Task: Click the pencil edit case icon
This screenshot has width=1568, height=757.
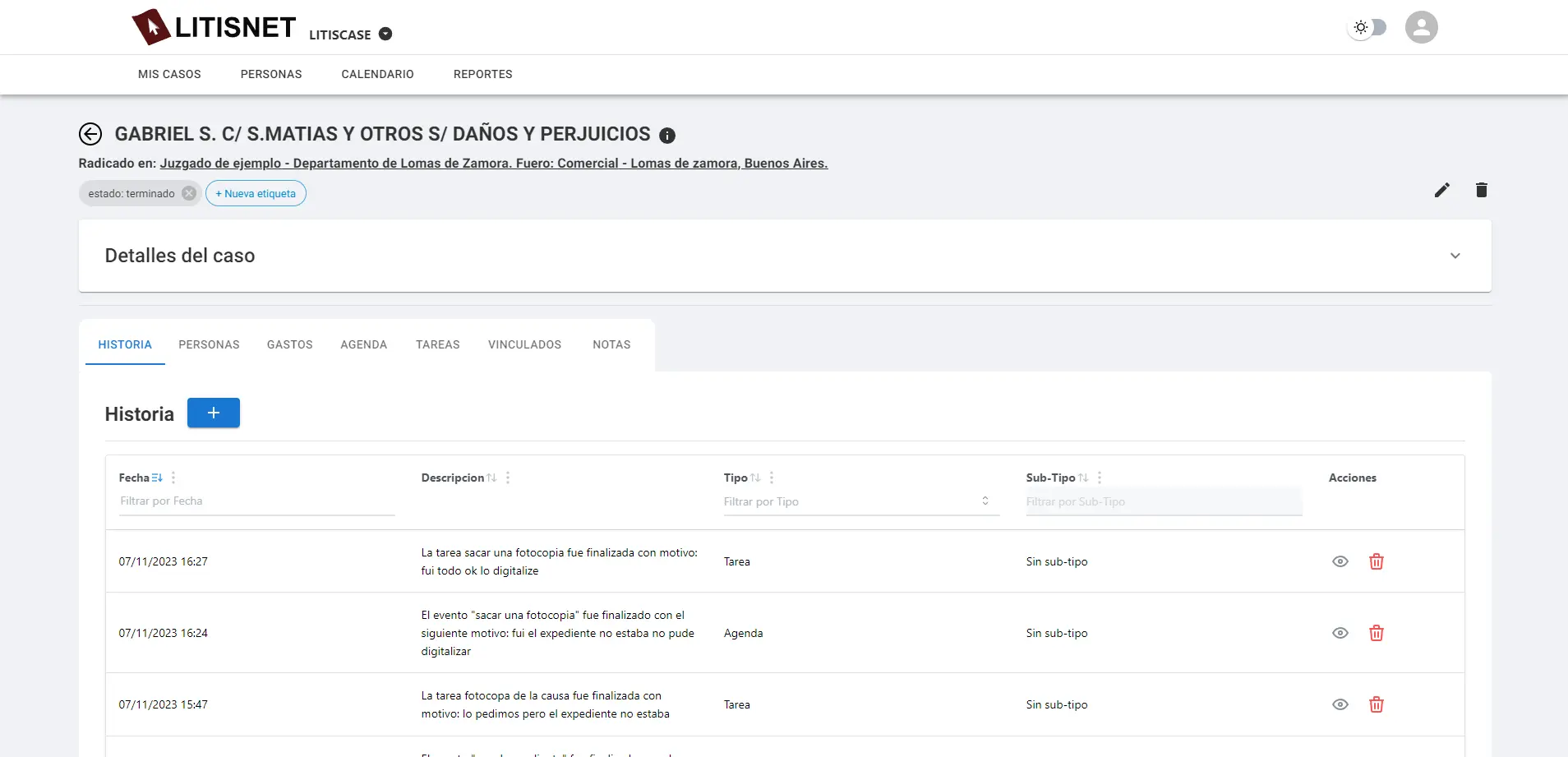Action: pos(1441,191)
